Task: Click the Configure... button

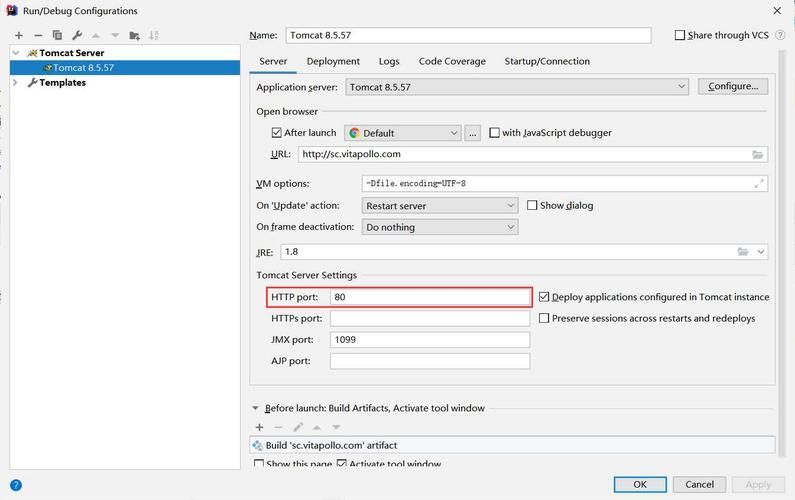Action: click(733, 86)
